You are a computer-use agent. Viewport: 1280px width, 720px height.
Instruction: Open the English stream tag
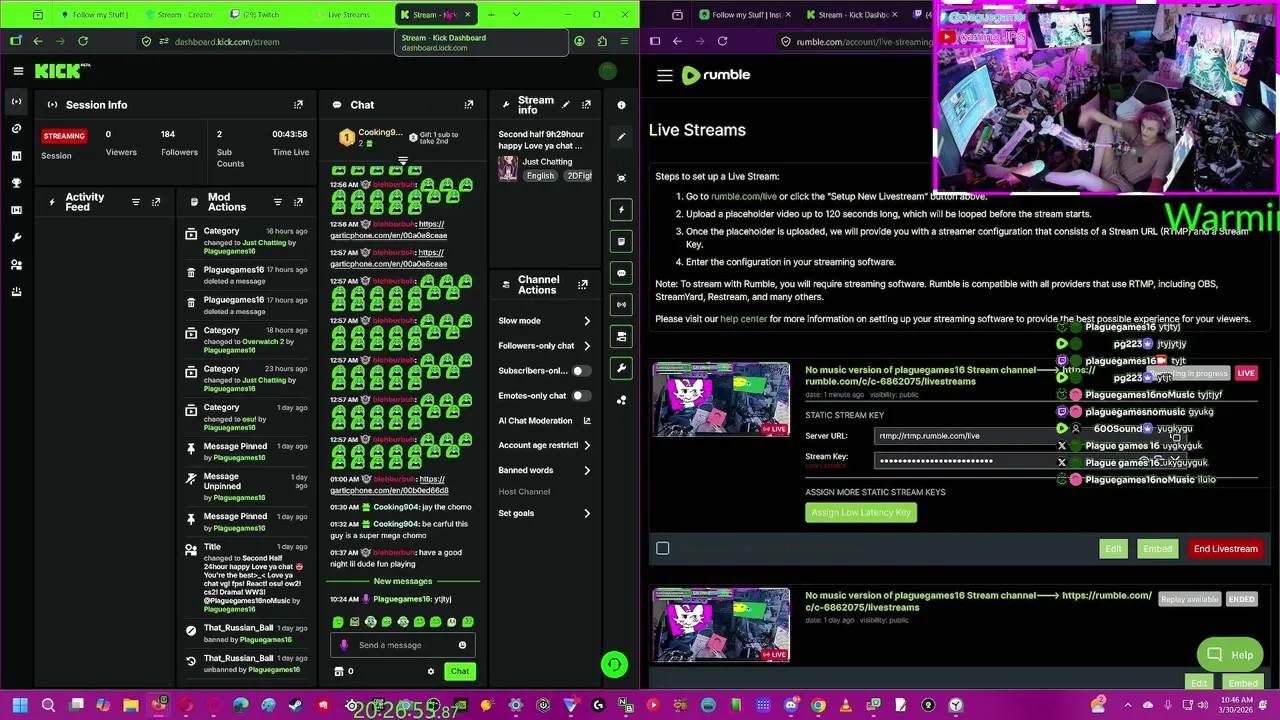[x=540, y=176]
